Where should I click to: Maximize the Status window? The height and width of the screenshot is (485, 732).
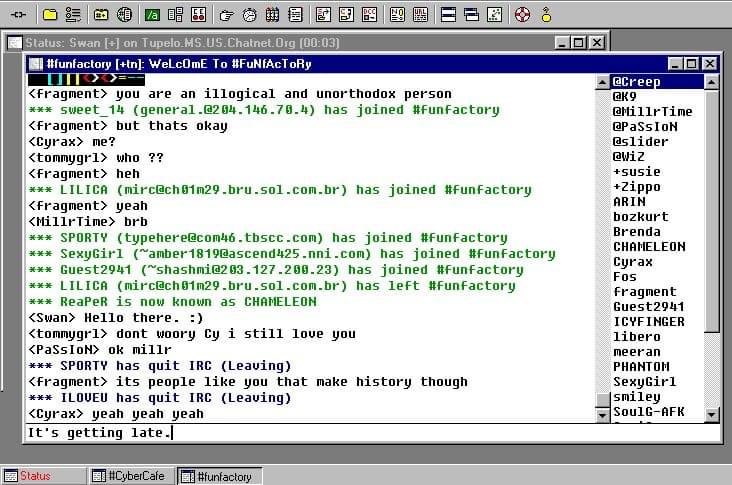tap(578, 42)
